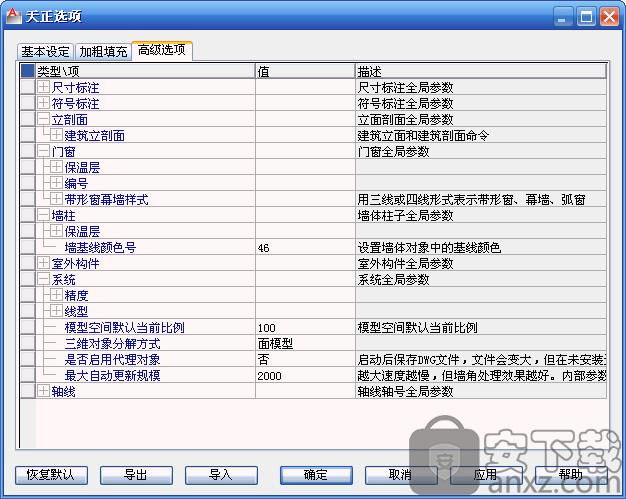The image size is (626, 499).
Task: Click the 导入 button
Action: tap(221, 475)
